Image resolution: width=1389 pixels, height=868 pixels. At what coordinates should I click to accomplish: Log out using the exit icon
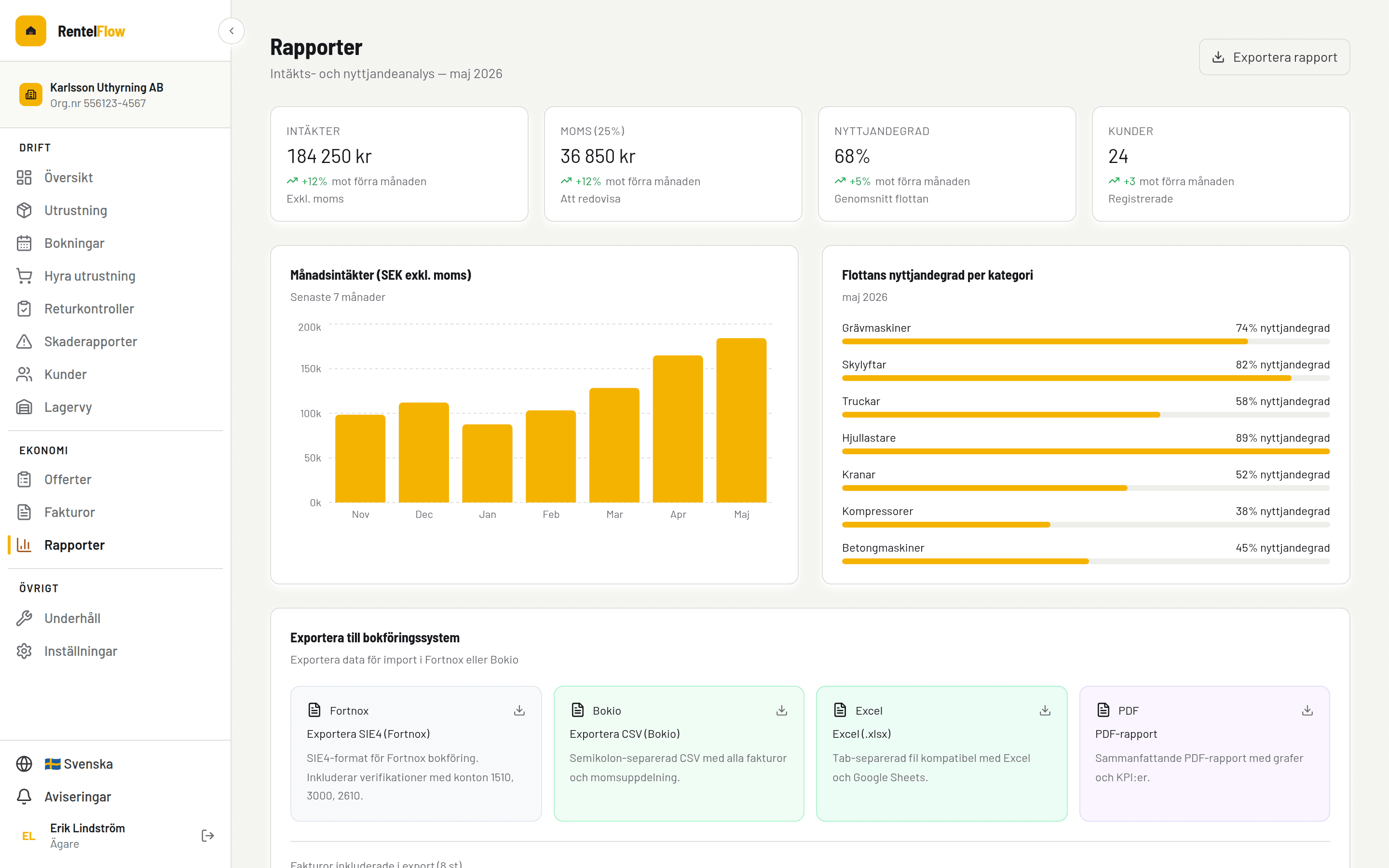(x=208, y=835)
